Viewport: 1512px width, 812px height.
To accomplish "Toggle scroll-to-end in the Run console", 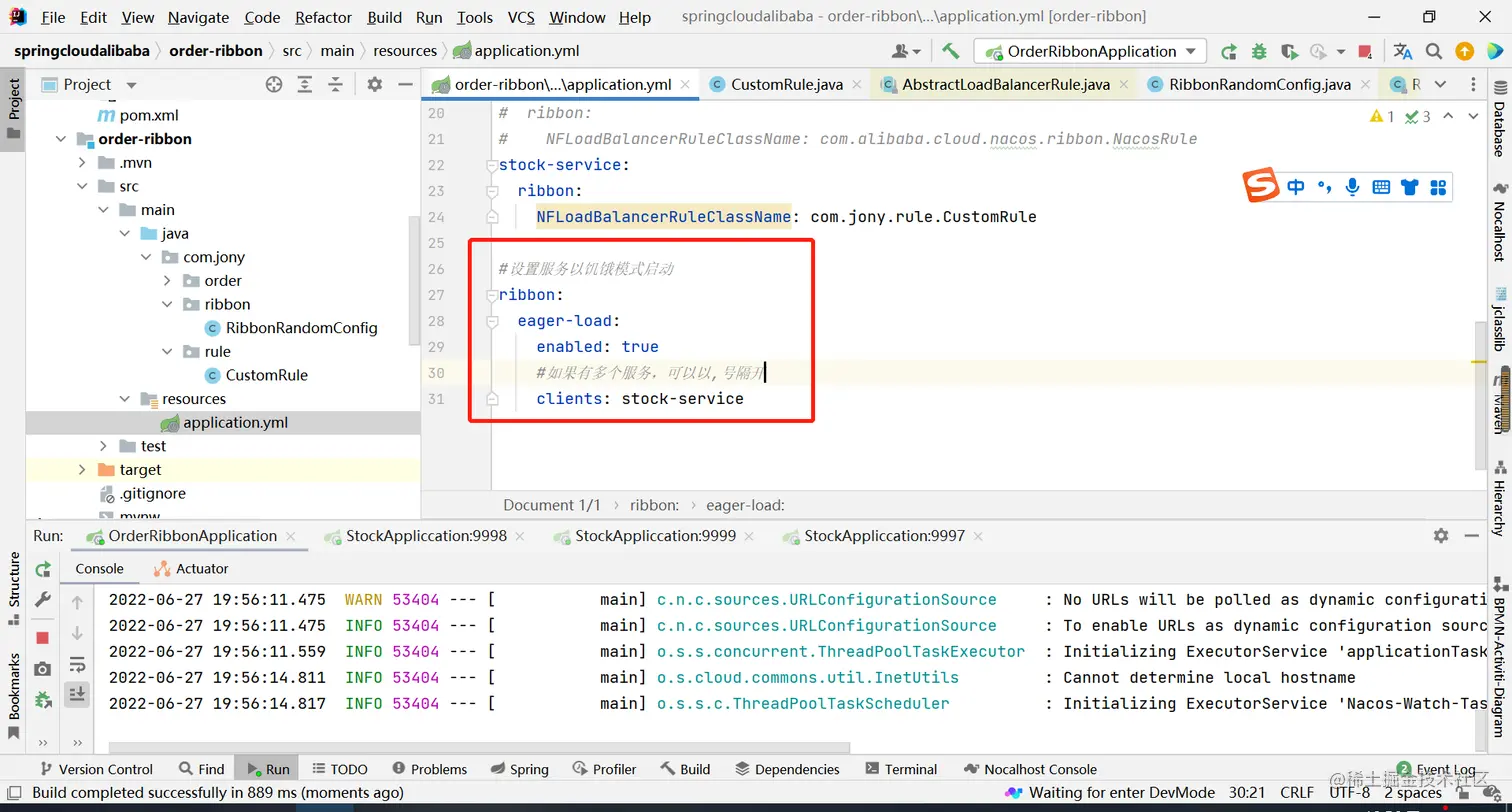I will 77,694.
